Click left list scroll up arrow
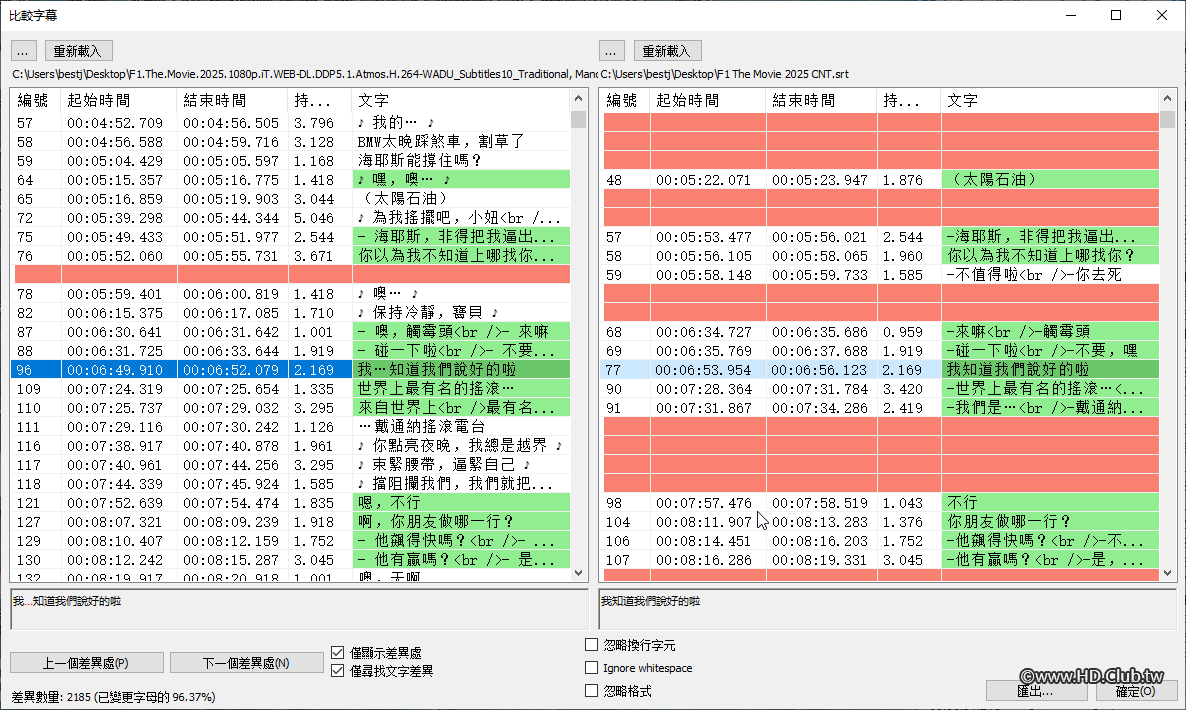 click(x=579, y=99)
